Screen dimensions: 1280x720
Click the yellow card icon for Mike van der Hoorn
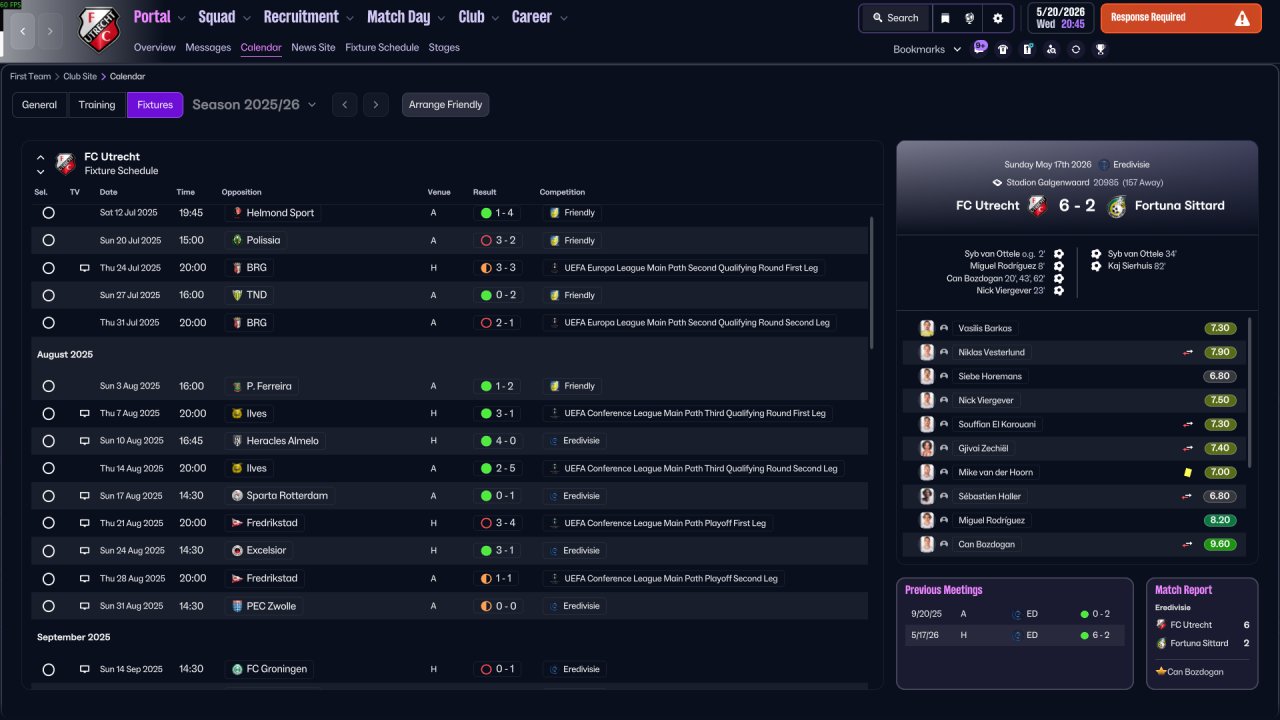pos(1188,472)
